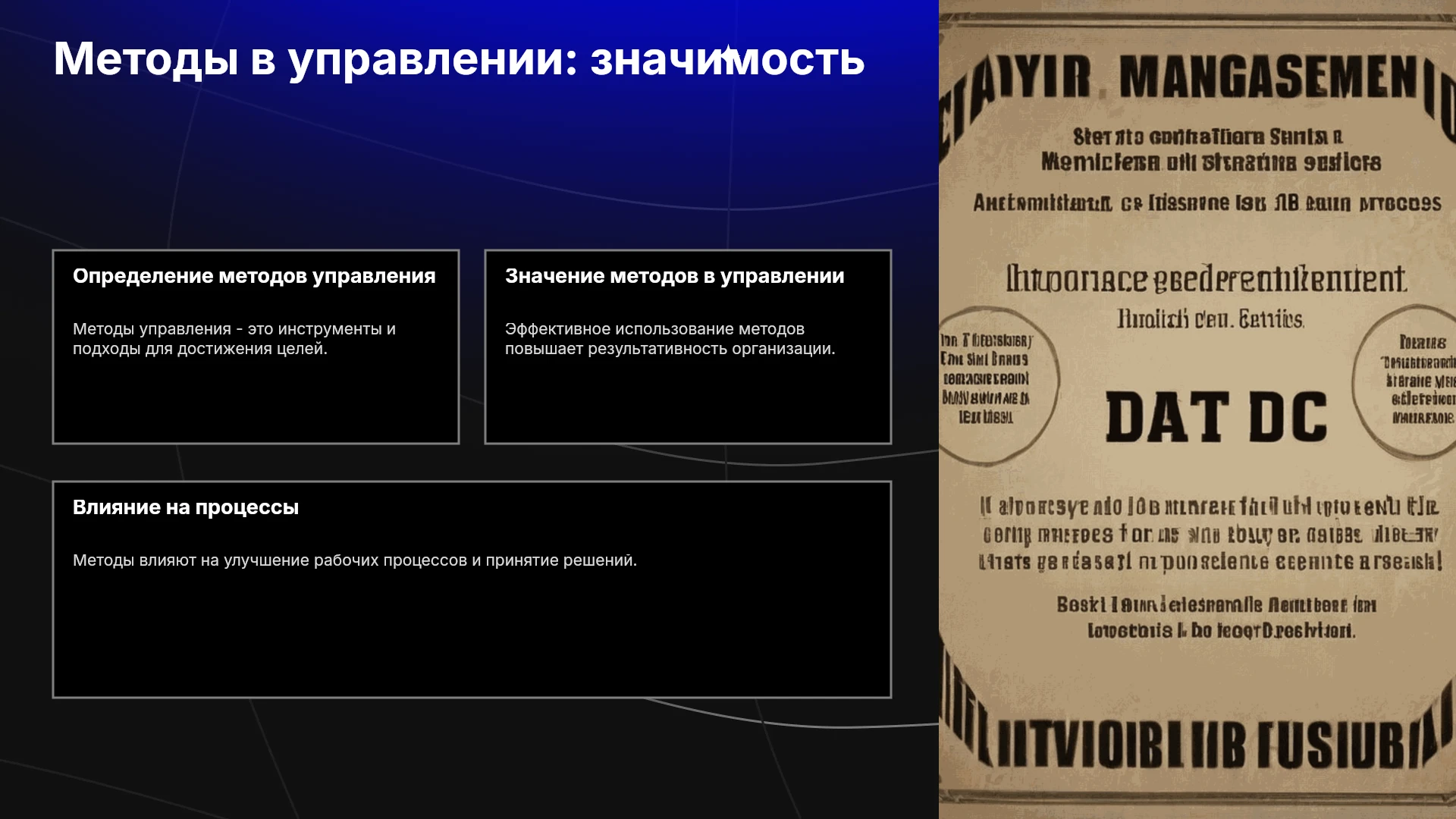Click the large "DAT DC" text on poster
The width and height of the screenshot is (1456, 819).
click(1216, 417)
